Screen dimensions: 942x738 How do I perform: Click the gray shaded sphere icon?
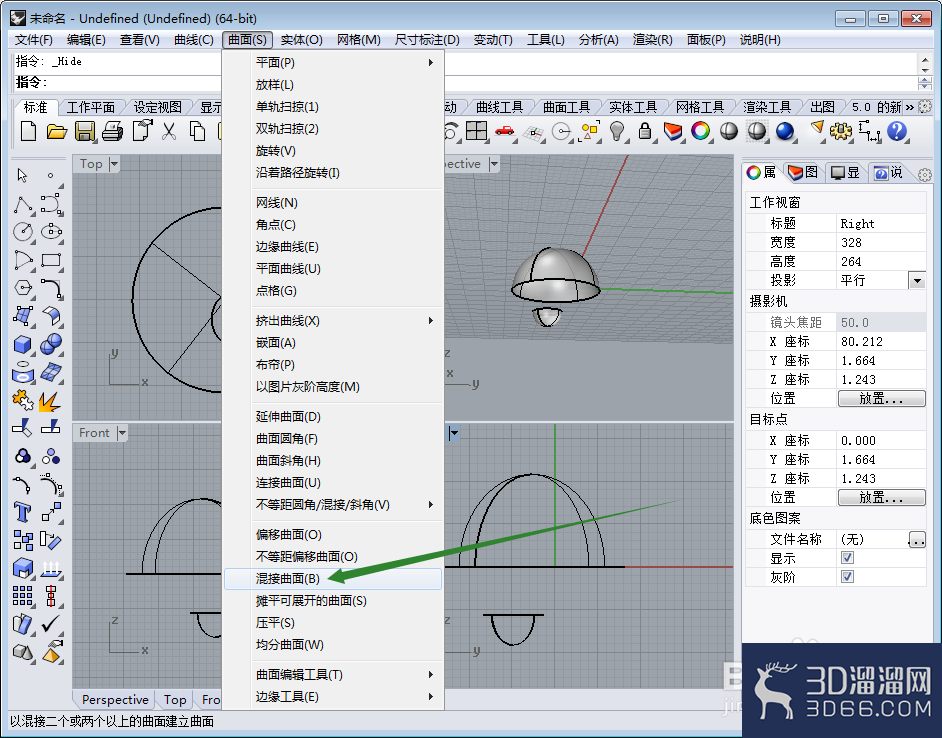pos(729,130)
